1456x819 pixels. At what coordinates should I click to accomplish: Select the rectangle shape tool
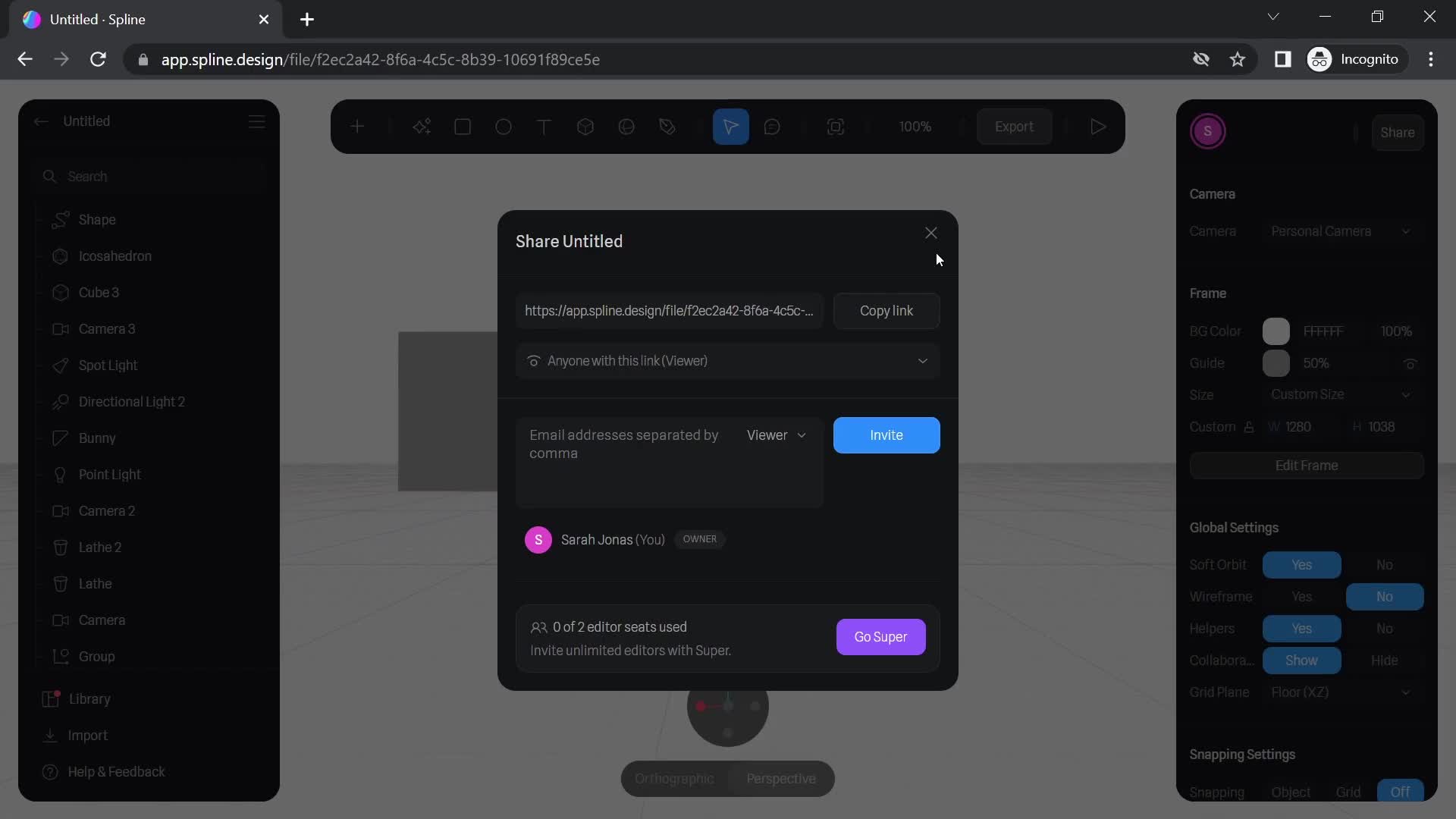click(x=463, y=126)
